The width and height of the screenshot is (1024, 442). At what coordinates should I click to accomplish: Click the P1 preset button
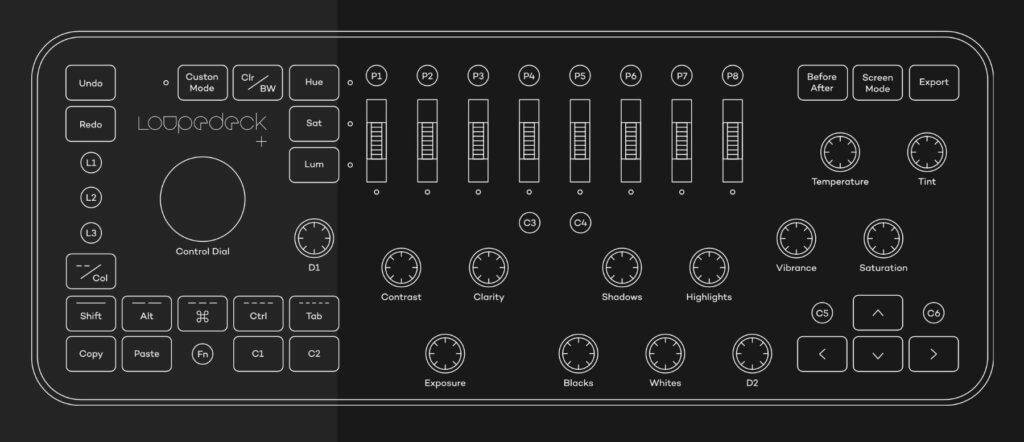tap(377, 76)
